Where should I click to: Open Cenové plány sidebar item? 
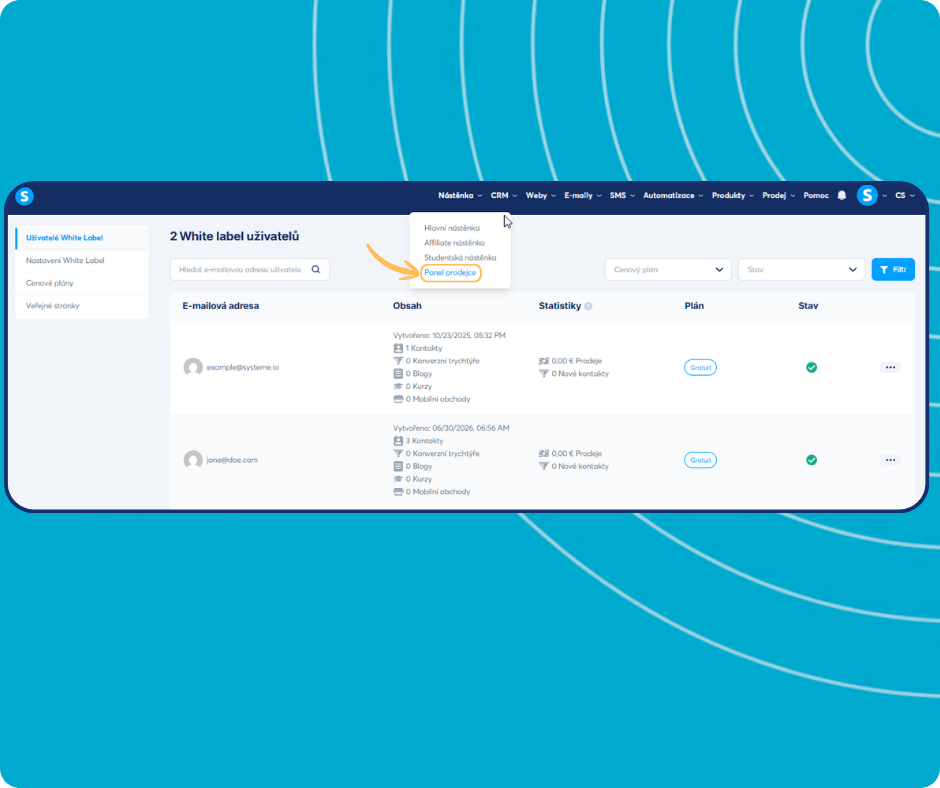(x=82, y=283)
